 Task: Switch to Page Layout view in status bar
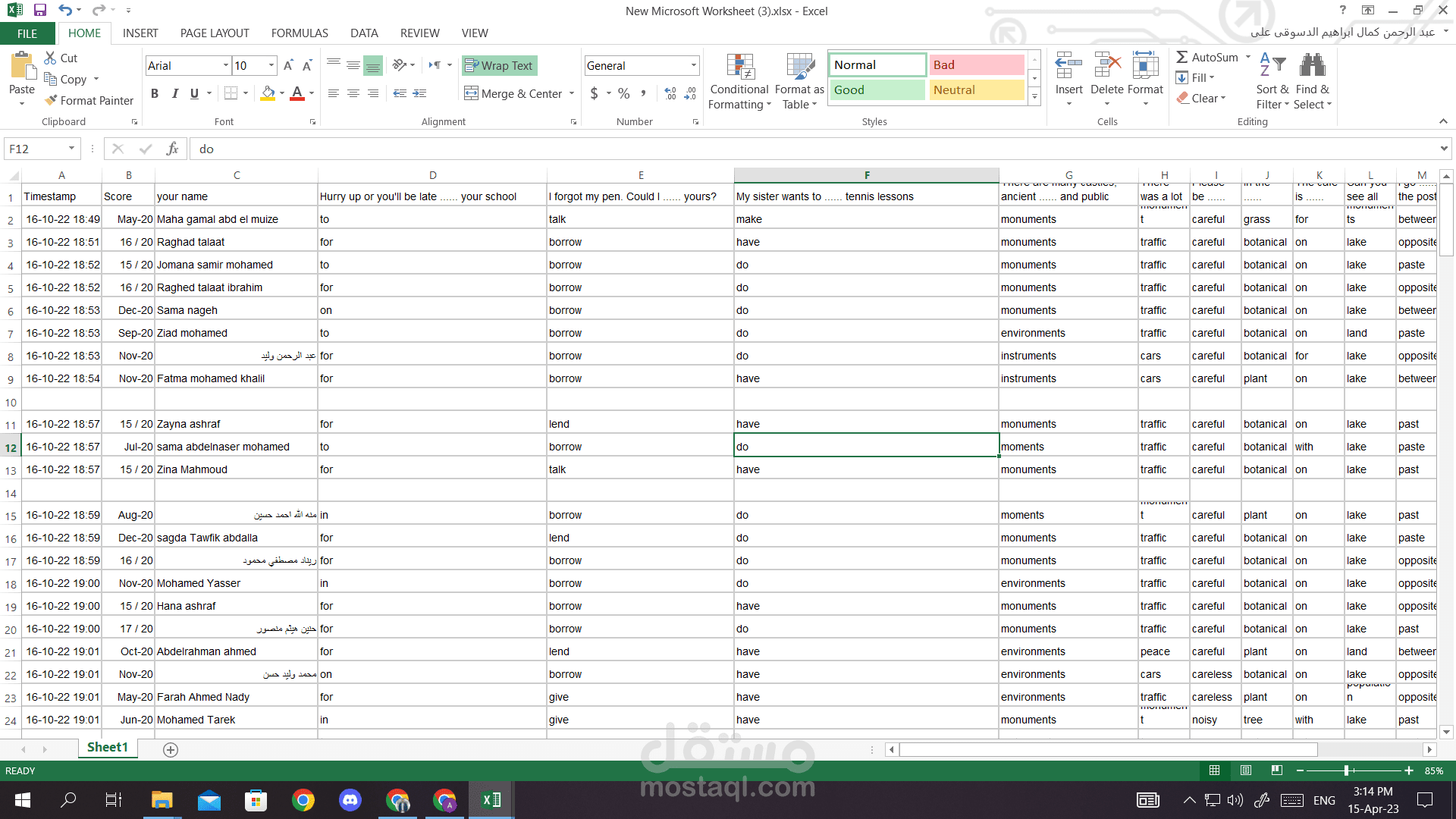pos(1245,770)
